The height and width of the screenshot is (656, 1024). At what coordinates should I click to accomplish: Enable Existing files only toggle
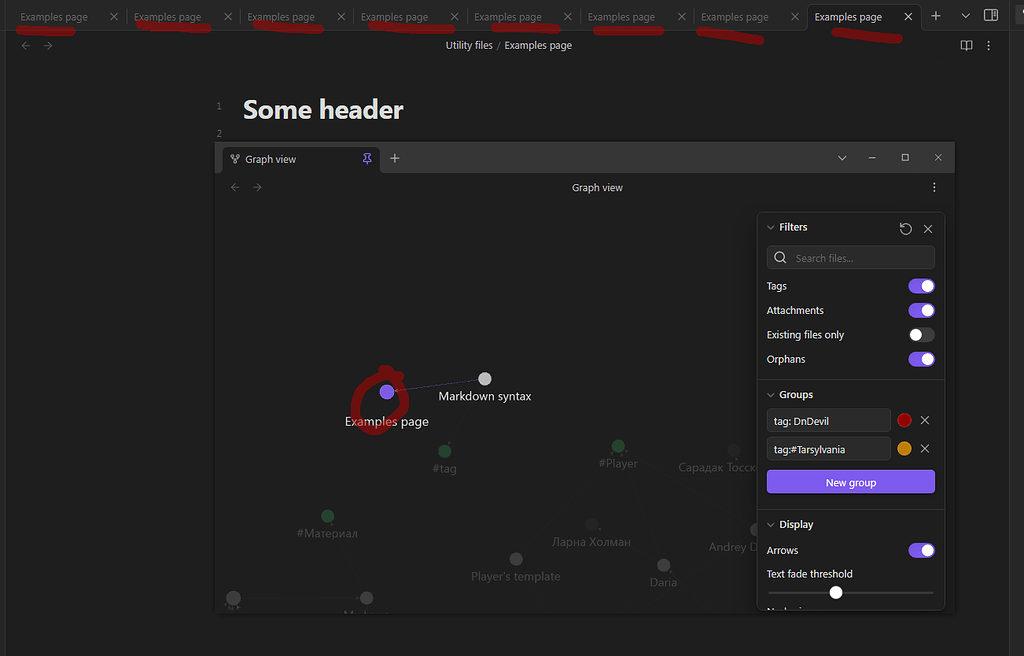tap(921, 335)
